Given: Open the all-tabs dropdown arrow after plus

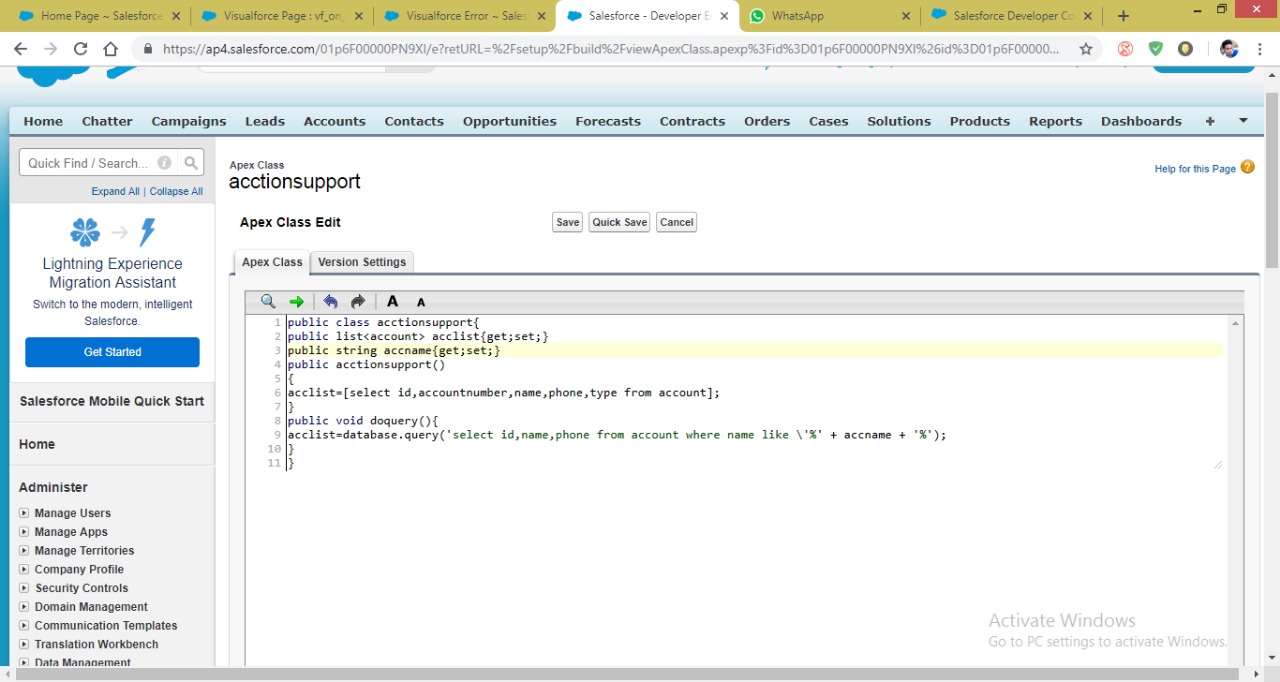Looking at the screenshot, I should pos(1243,121).
